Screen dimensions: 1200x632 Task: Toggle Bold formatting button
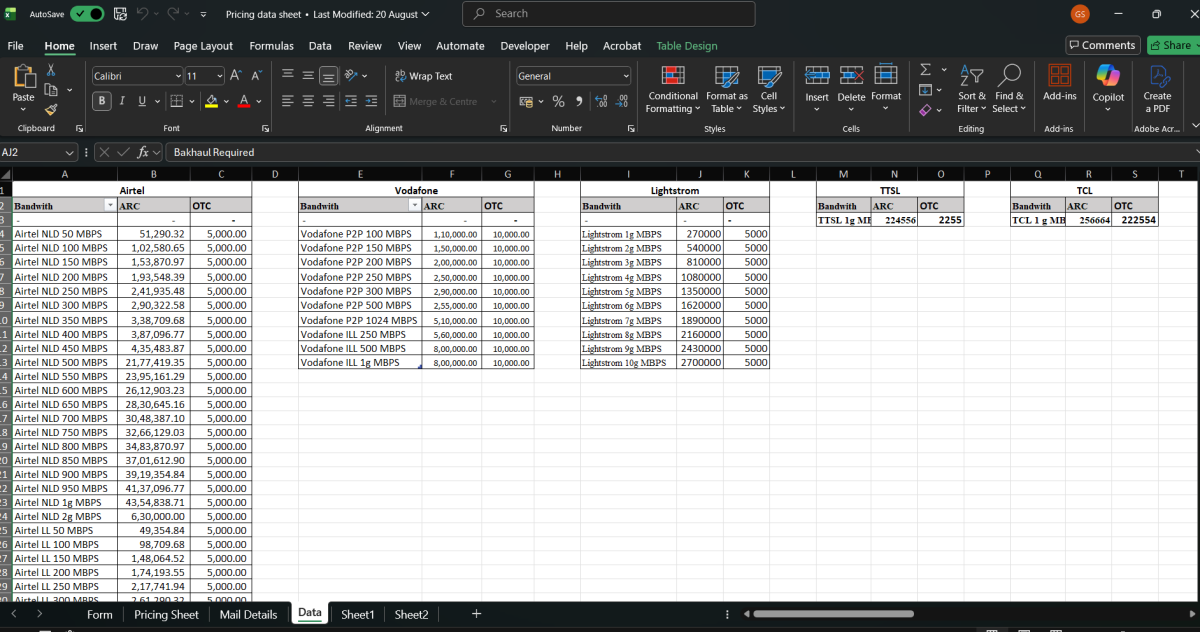coord(102,101)
